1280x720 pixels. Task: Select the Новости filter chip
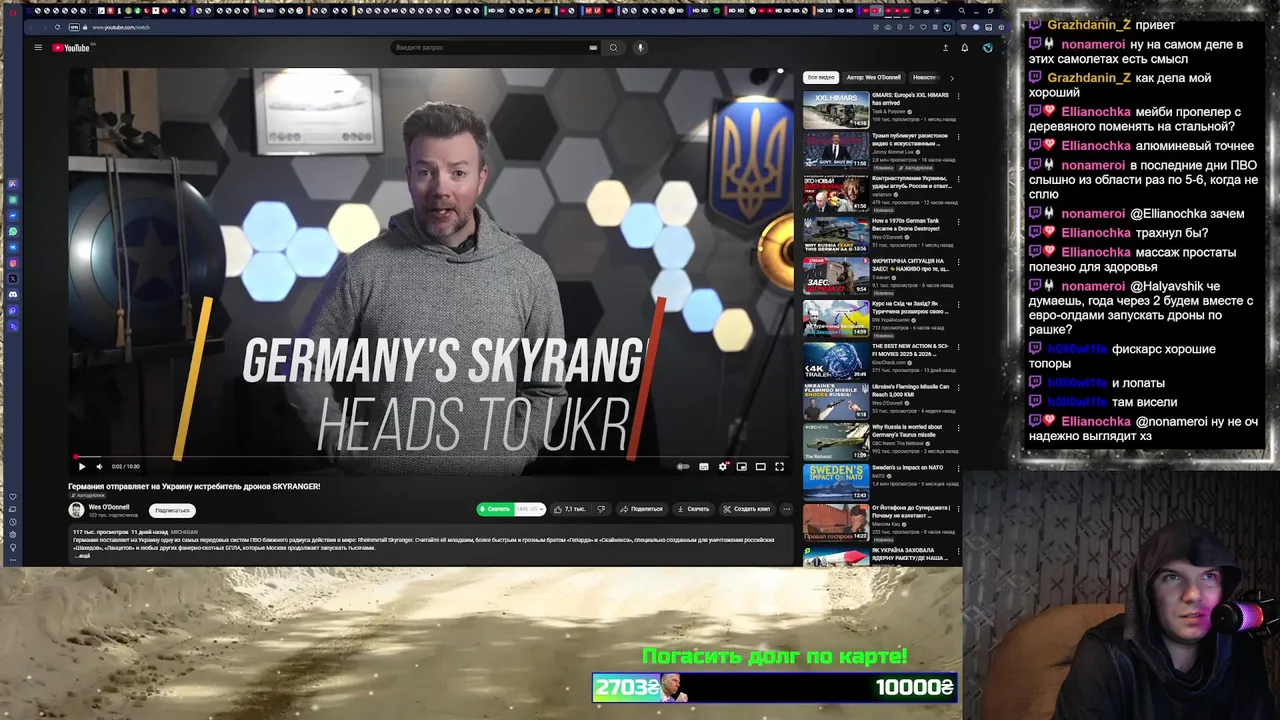(x=926, y=77)
